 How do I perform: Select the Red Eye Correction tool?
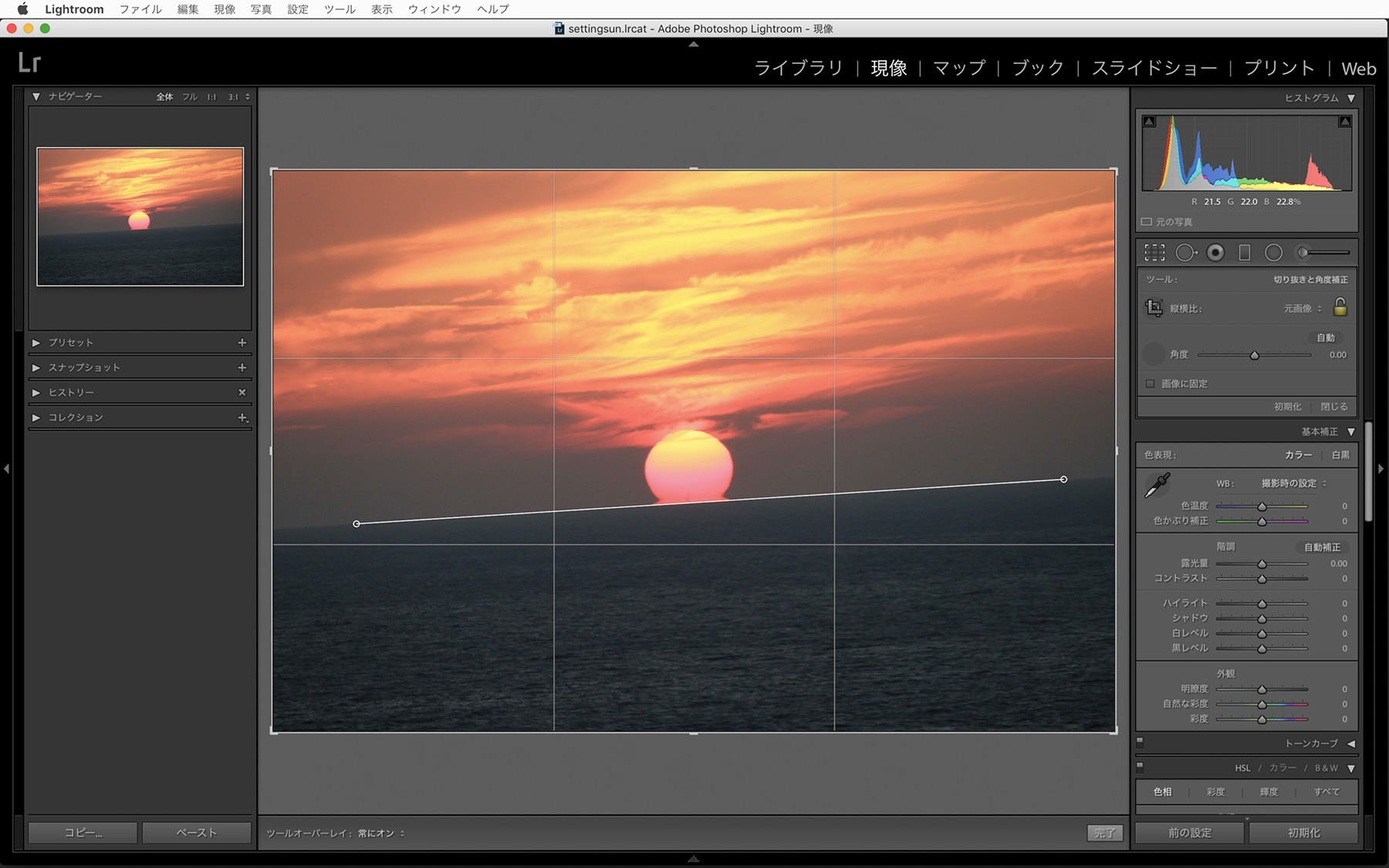(1215, 252)
